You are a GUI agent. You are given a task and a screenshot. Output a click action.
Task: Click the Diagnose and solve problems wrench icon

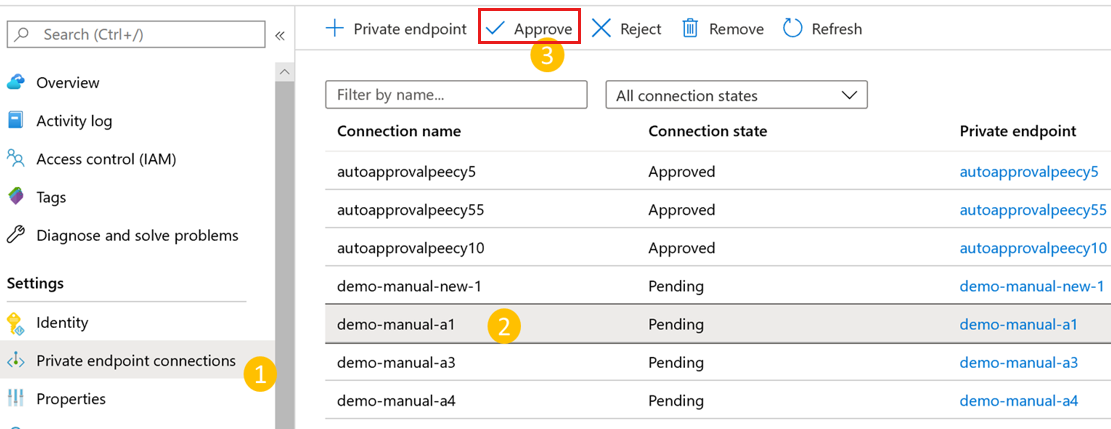(x=16, y=236)
